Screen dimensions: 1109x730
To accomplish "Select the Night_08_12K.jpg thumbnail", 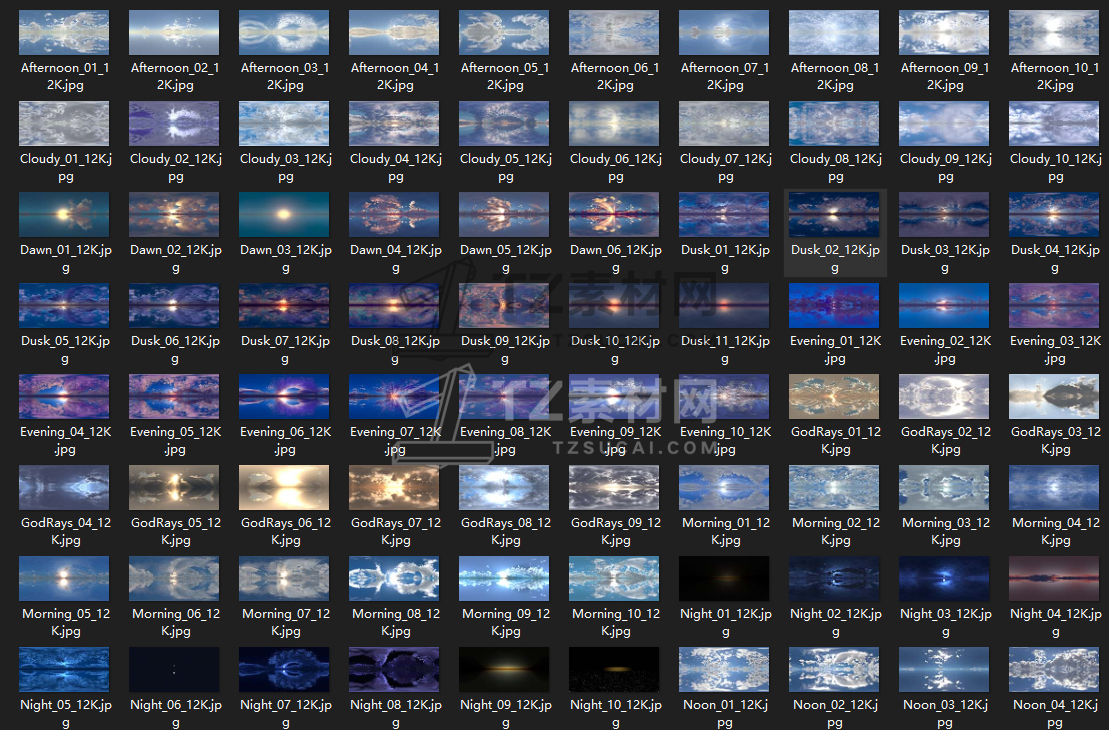I will [394, 669].
